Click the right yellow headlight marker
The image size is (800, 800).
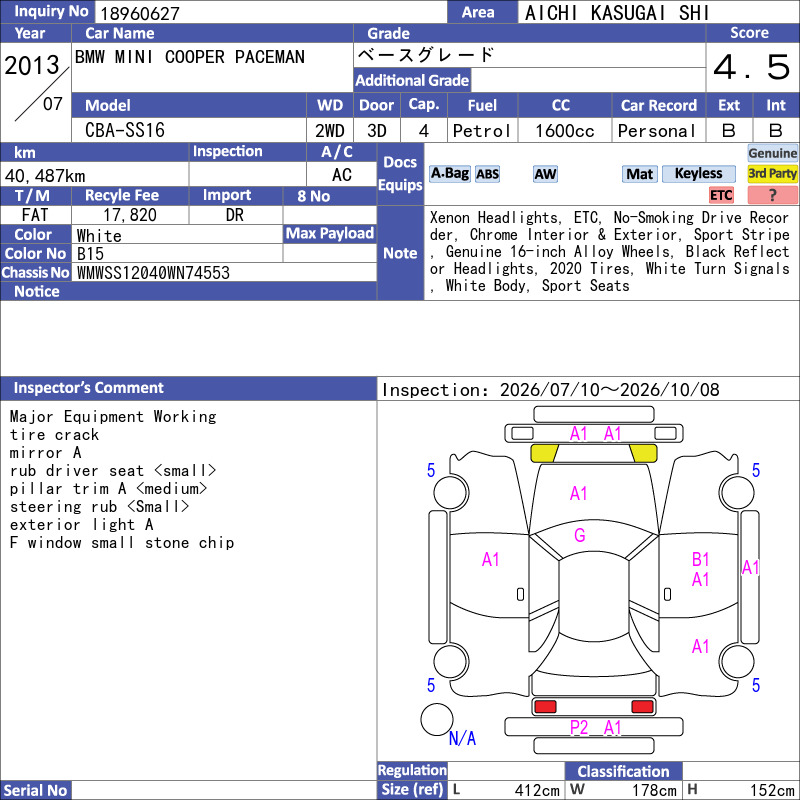pyautogui.click(x=643, y=453)
